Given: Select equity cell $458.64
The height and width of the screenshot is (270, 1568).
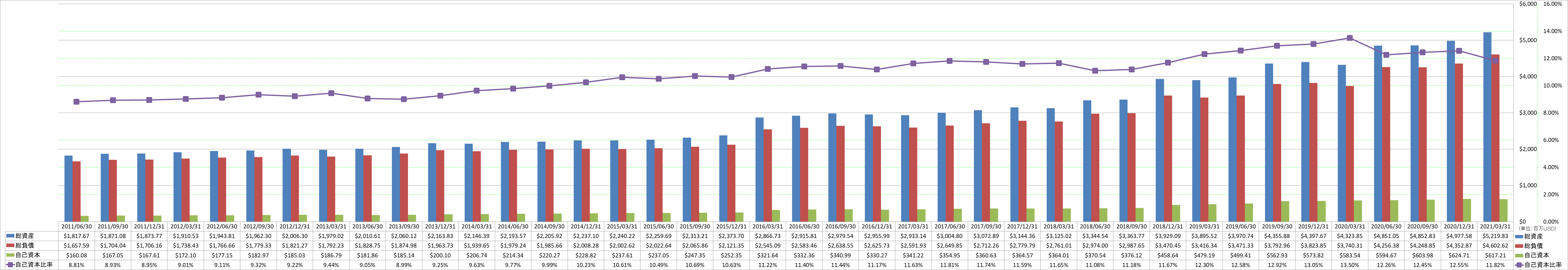Looking at the screenshot, I should pyautogui.click(x=1168, y=255).
